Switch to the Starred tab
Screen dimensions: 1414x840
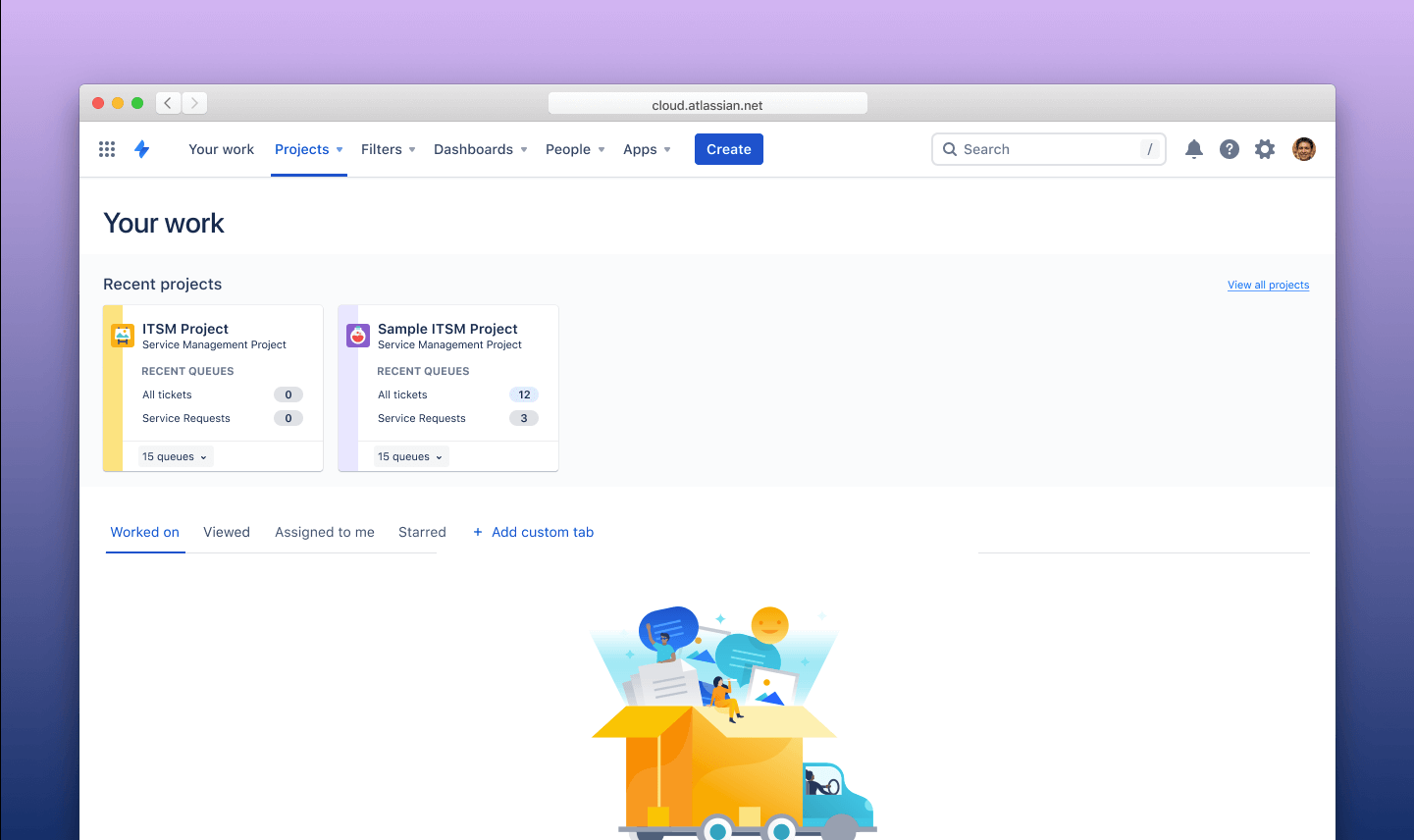click(422, 532)
